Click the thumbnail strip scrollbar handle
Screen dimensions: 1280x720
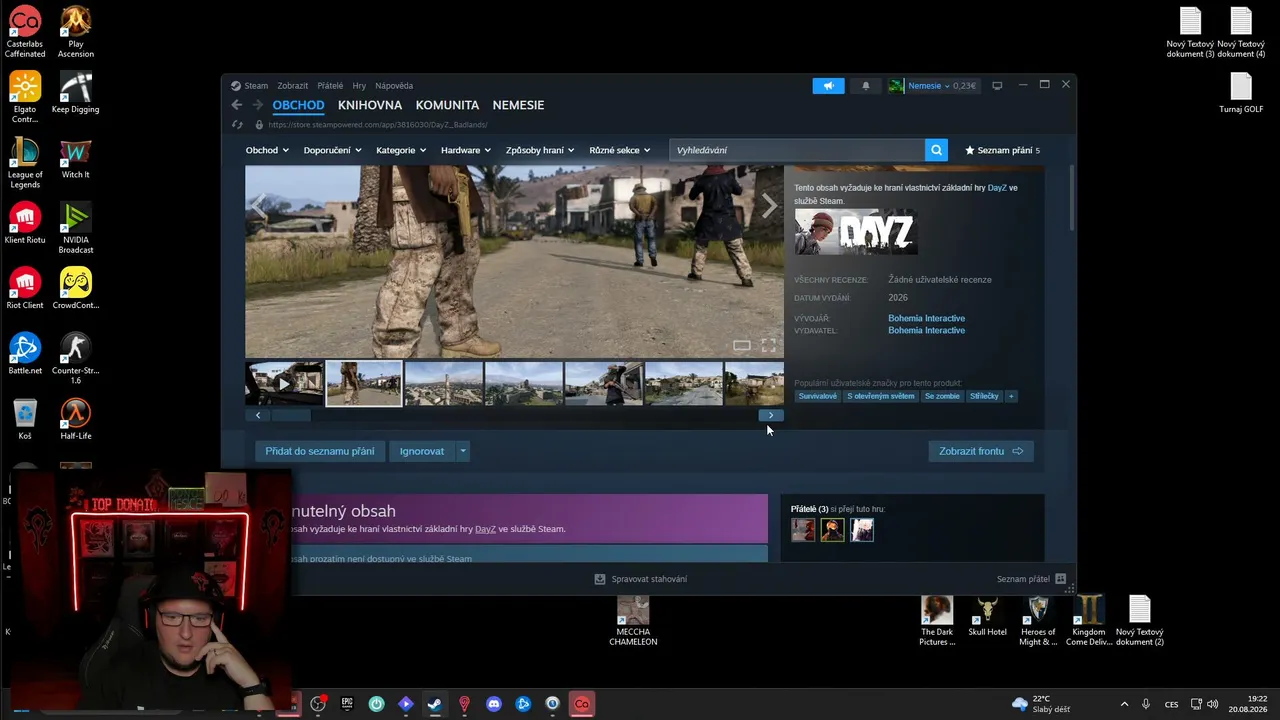coord(291,415)
